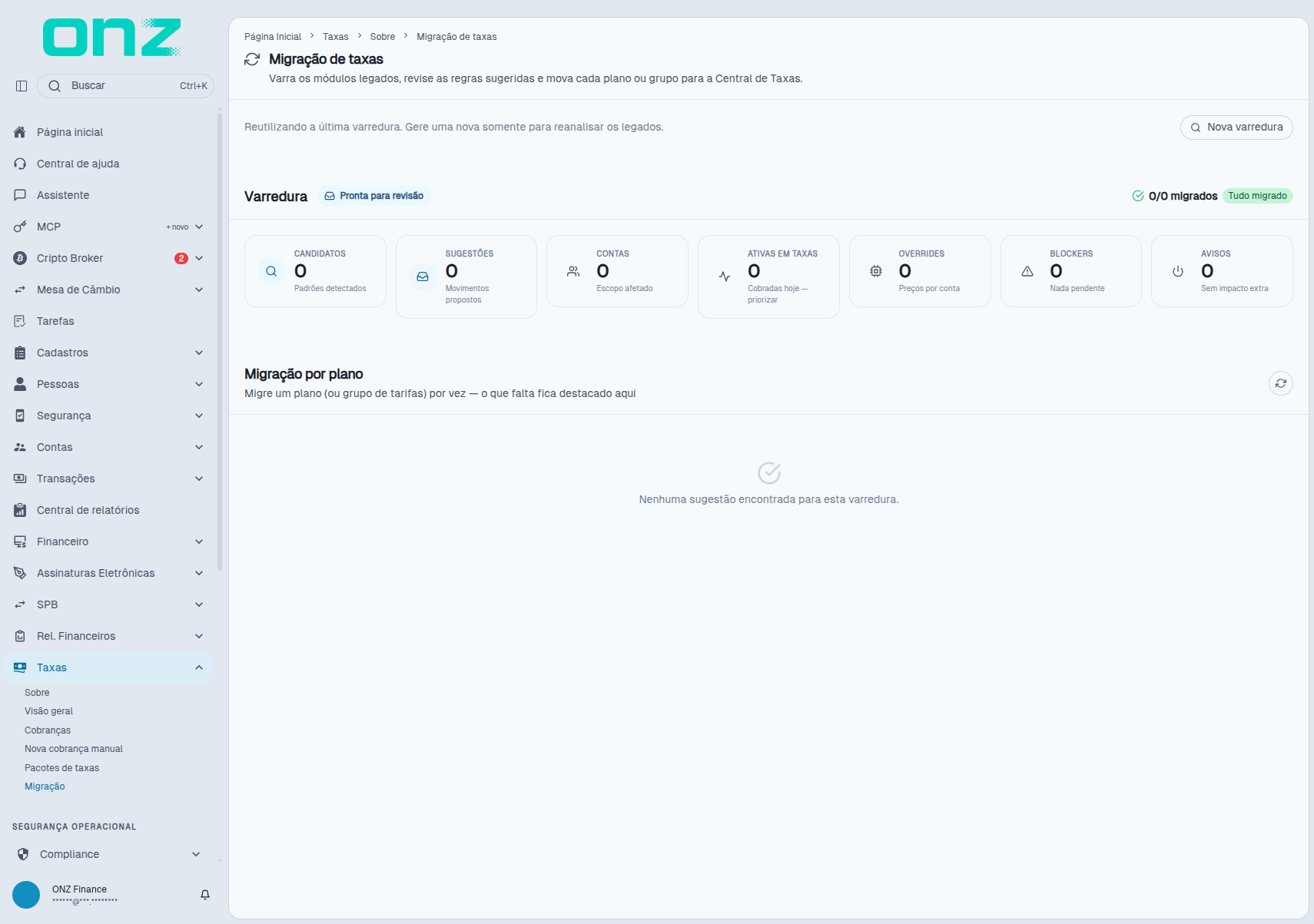Click the notification bell icon
This screenshot has height=924, width=1314.
pyautogui.click(x=205, y=895)
